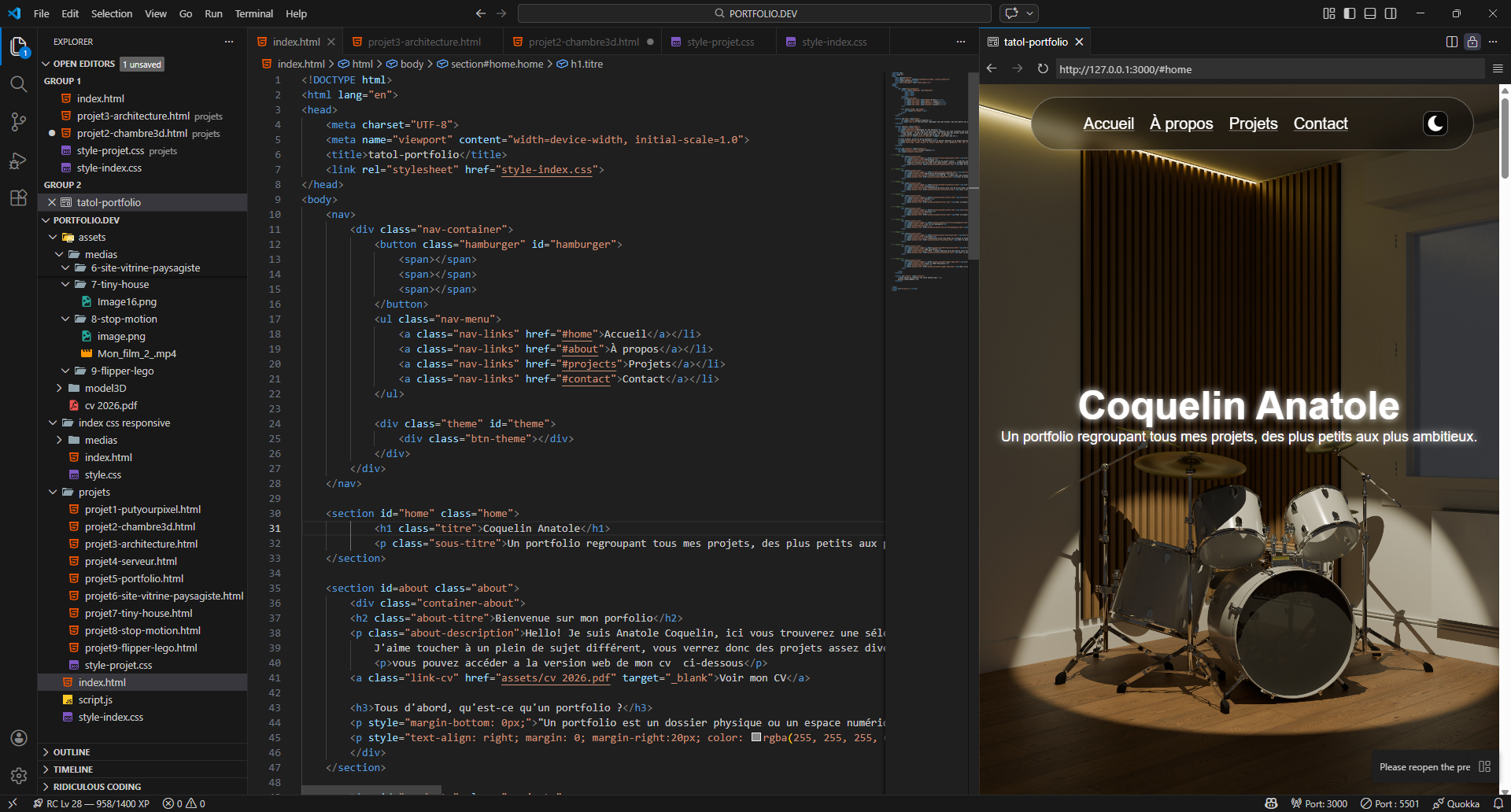
Task: Open the Search view in activity bar
Action: click(19, 83)
